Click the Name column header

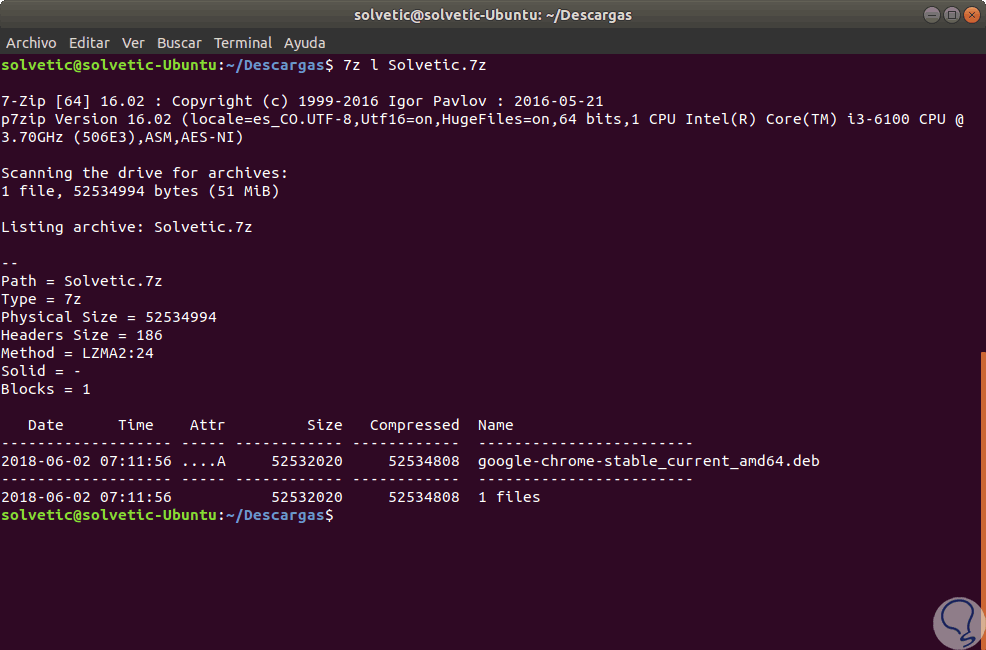[495, 425]
